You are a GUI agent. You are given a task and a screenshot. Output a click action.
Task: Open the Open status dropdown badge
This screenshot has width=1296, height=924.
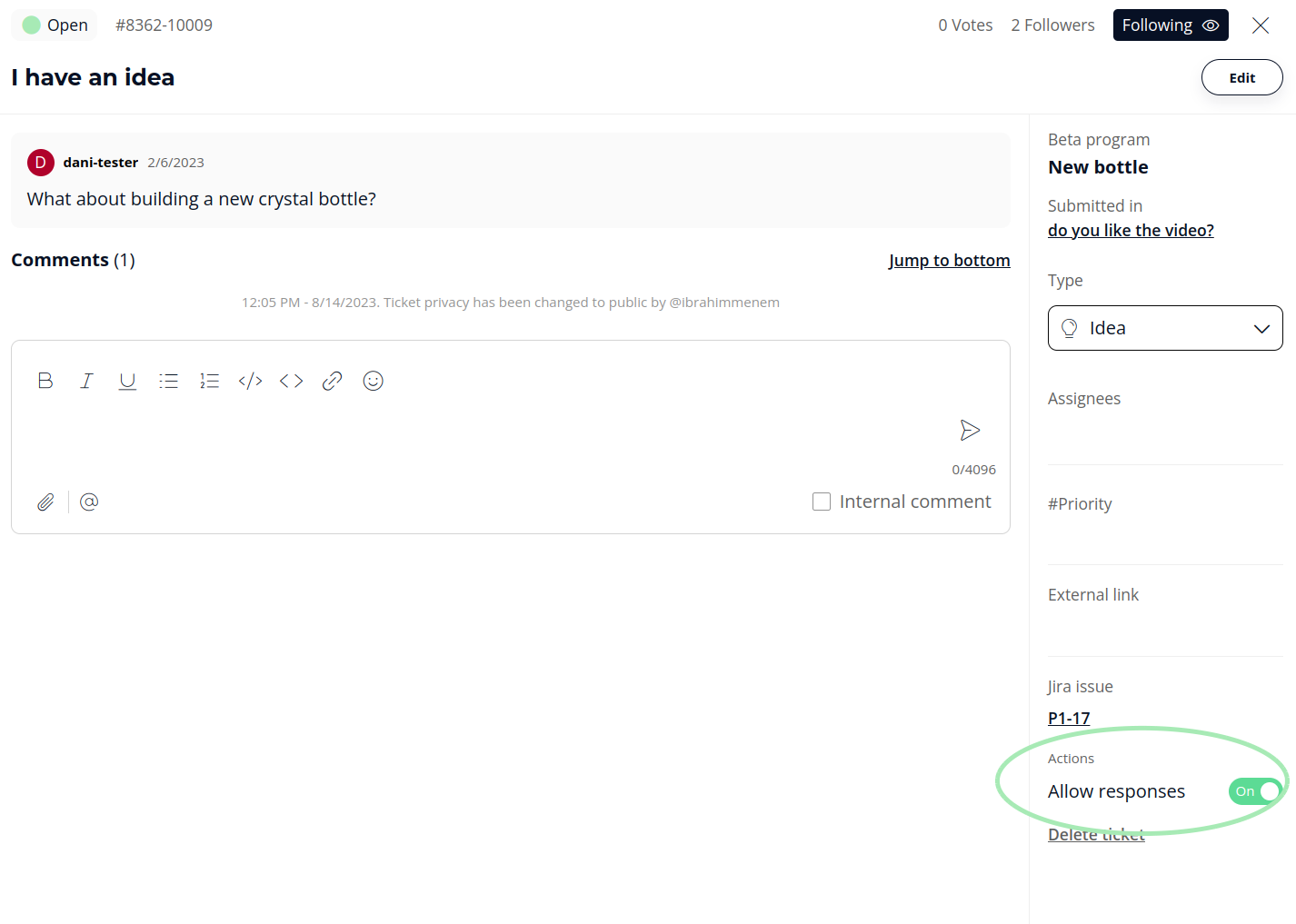pyautogui.click(x=55, y=25)
